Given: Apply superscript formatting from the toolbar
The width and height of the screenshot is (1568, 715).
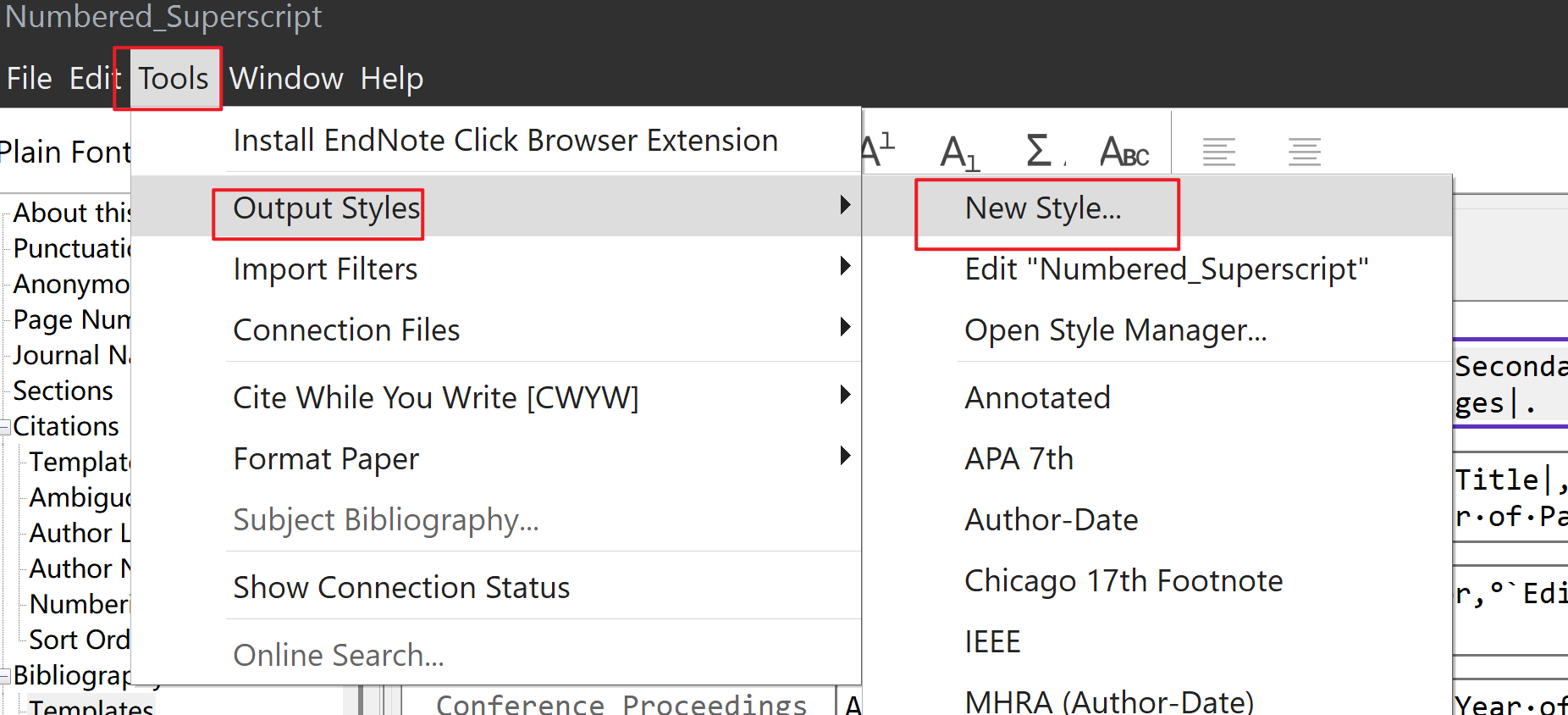Looking at the screenshot, I should [x=879, y=151].
